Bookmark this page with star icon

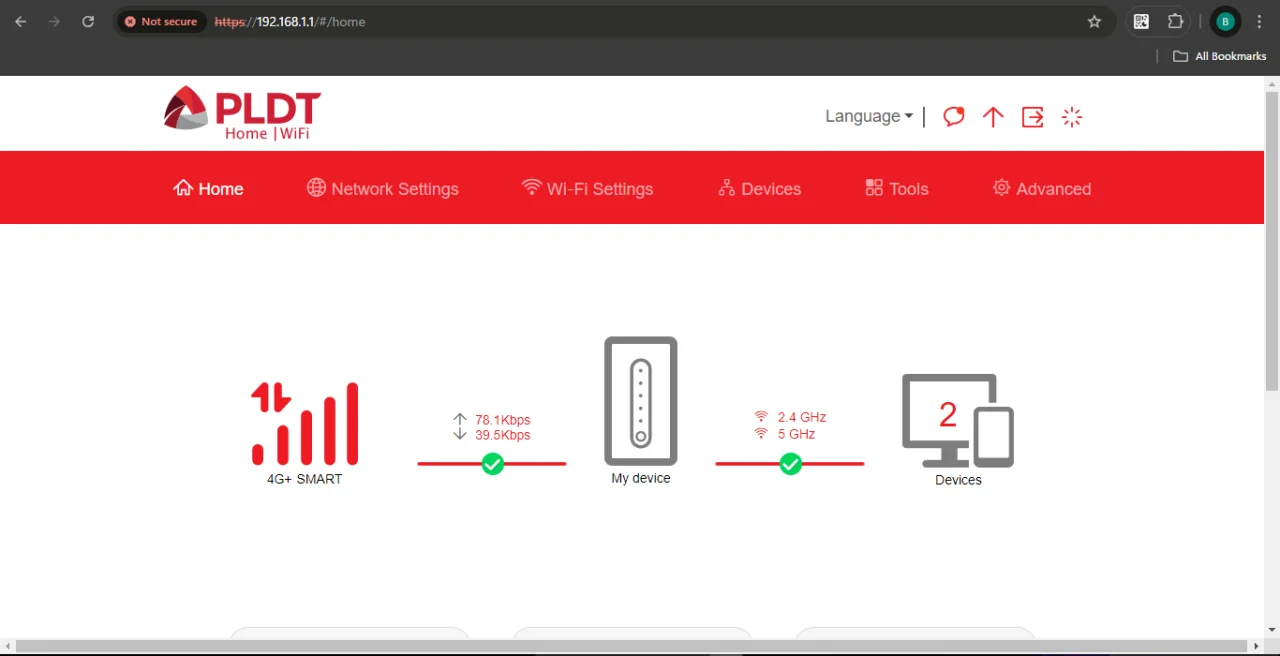tap(1094, 21)
